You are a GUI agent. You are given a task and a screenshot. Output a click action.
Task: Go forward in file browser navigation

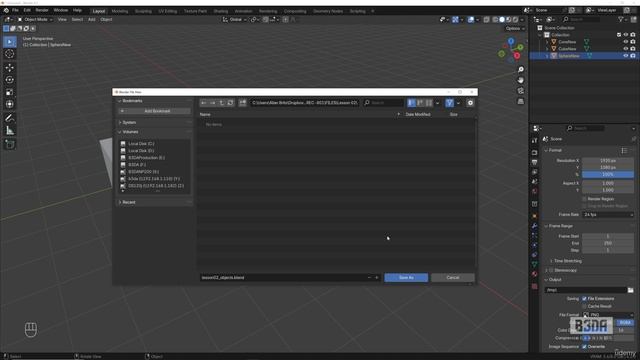pos(213,103)
